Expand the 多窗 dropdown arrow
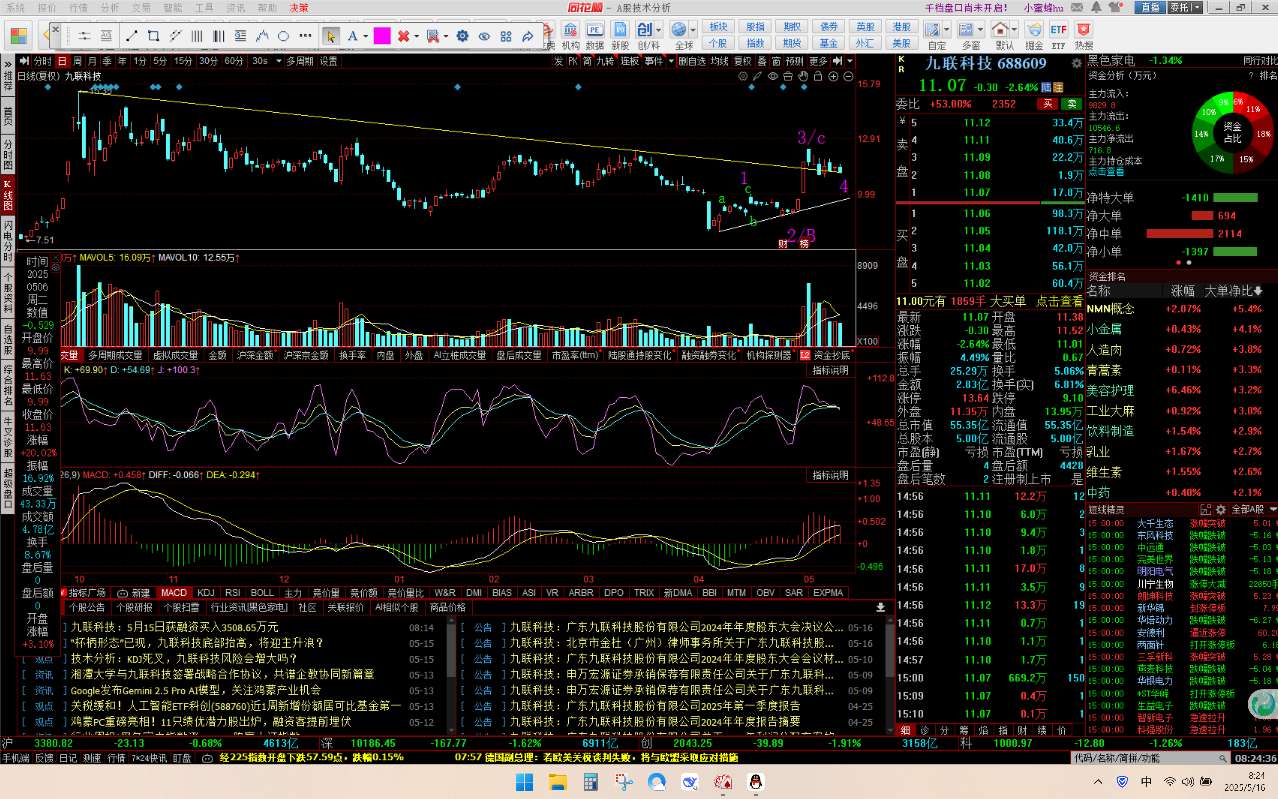Screen dimensions: 1278x799 pyautogui.click(x=981, y=29)
